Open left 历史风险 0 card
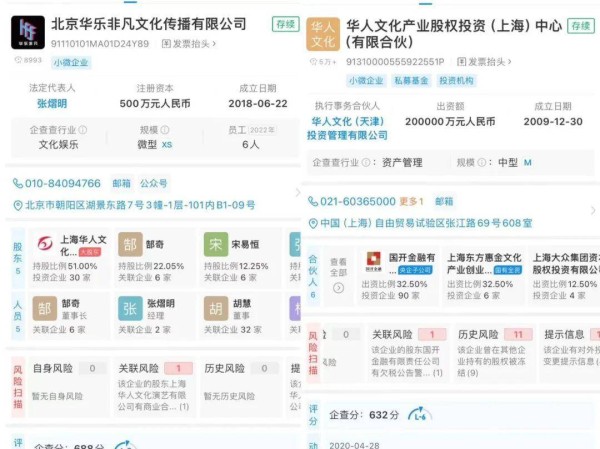 (240, 387)
